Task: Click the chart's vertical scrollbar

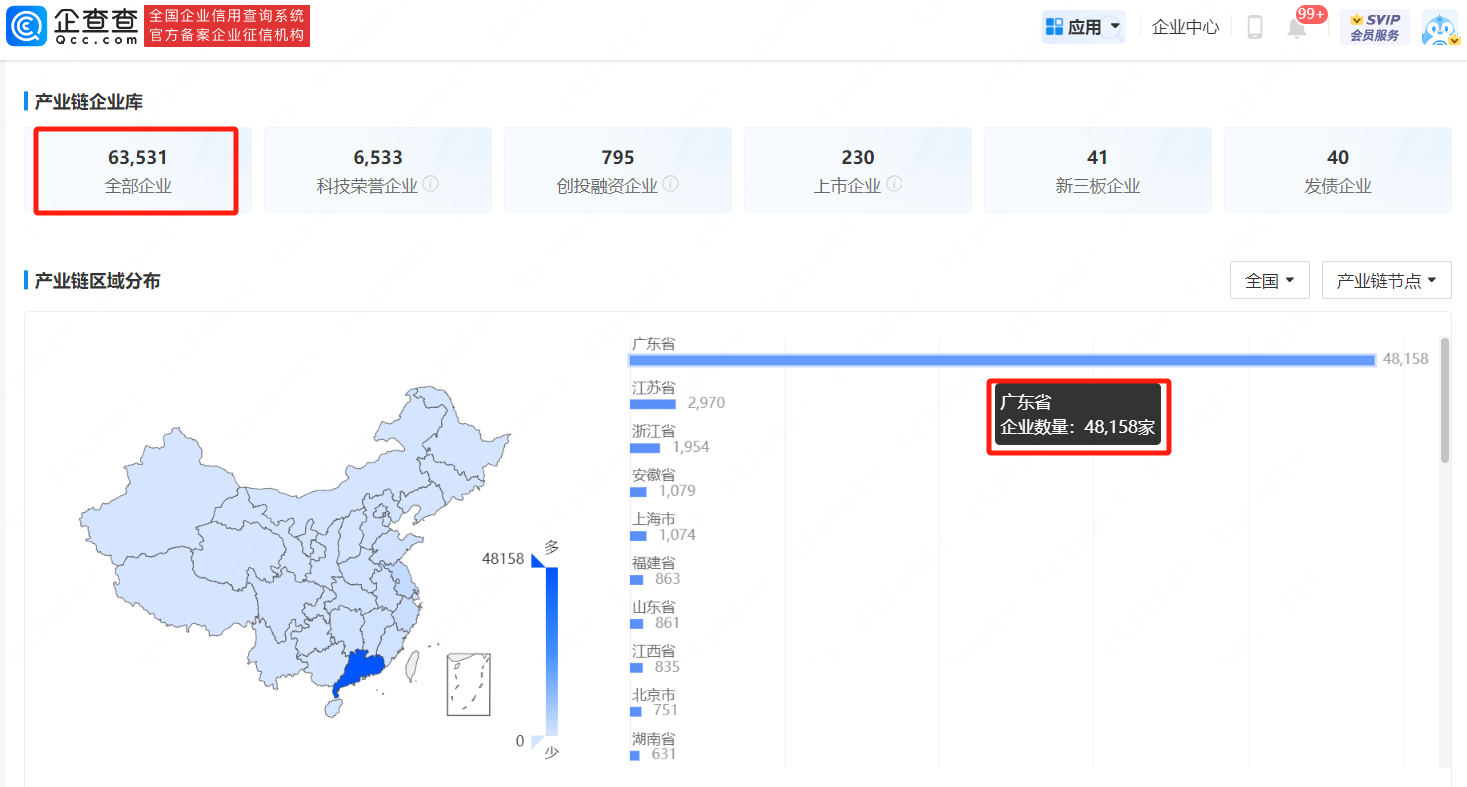Action: click(1444, 400)
